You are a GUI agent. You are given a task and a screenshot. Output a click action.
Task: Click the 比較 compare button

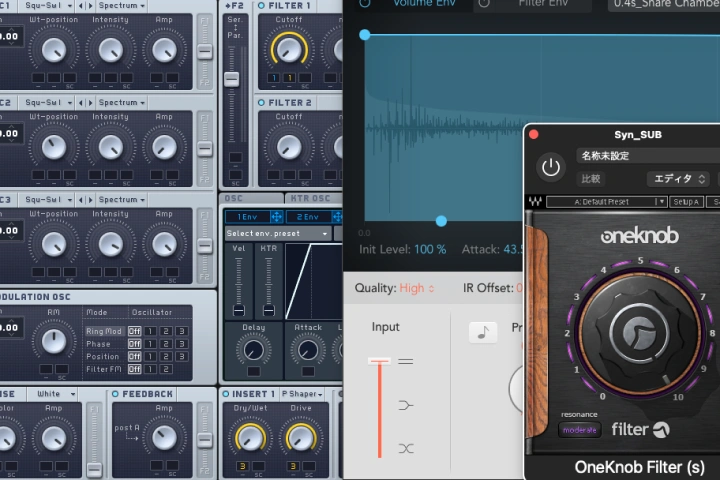click(591, 179)
